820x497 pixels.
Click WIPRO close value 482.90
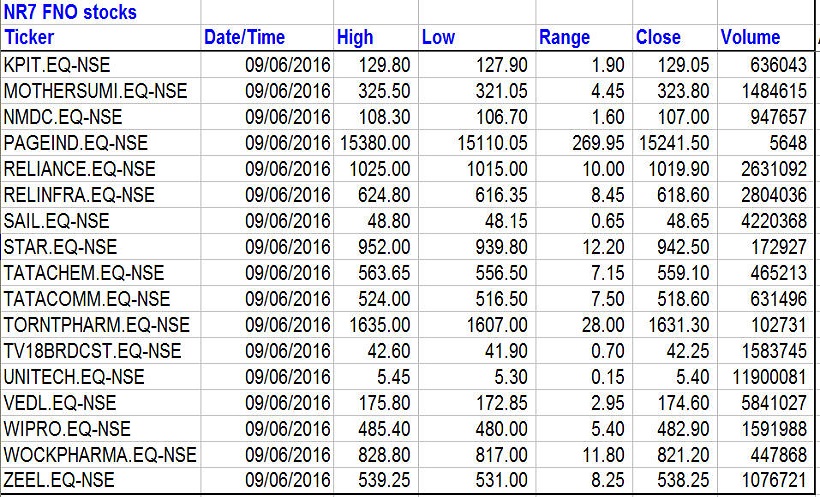click(681, 429)
